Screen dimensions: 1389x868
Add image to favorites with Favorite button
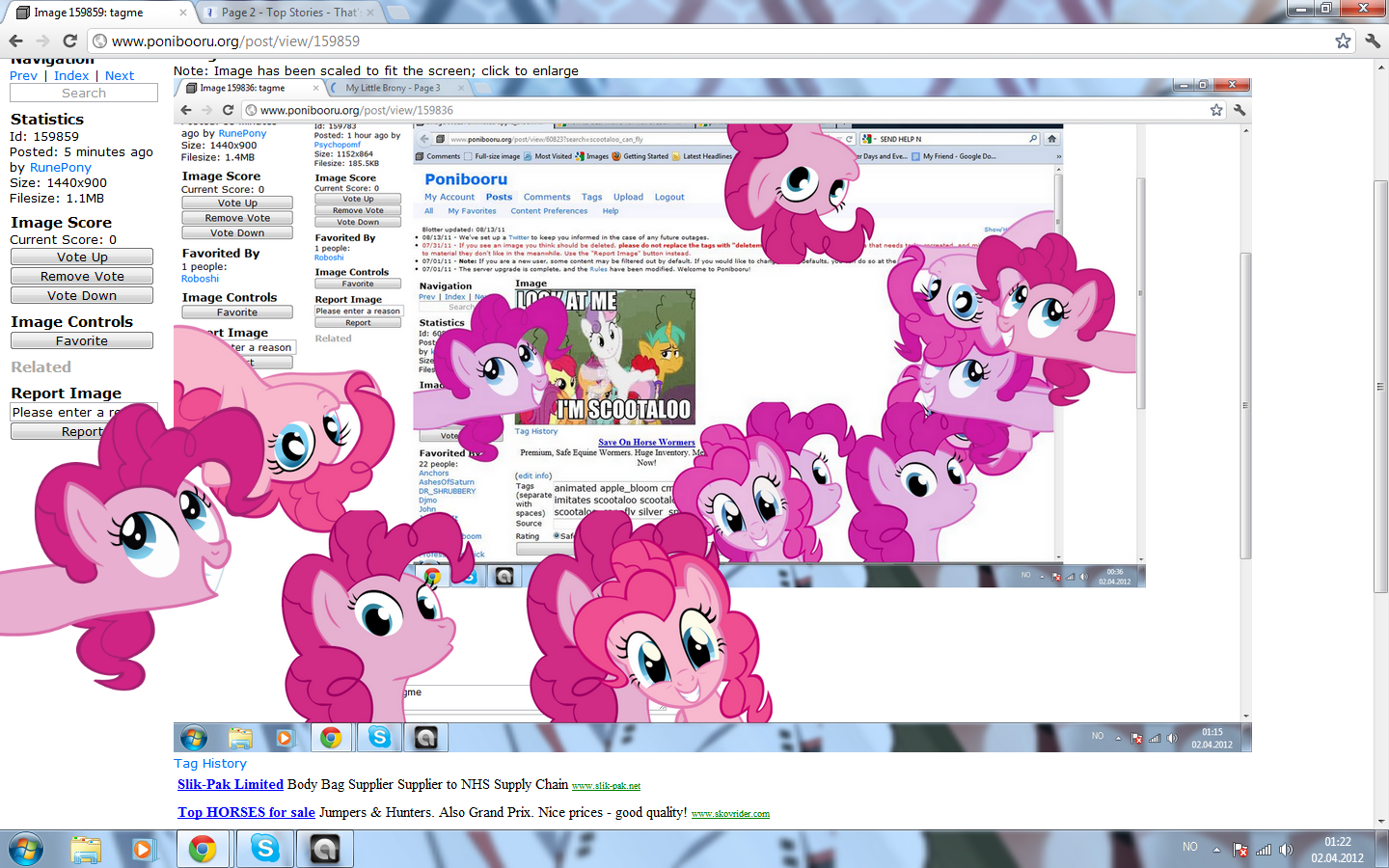coord(82,340)
